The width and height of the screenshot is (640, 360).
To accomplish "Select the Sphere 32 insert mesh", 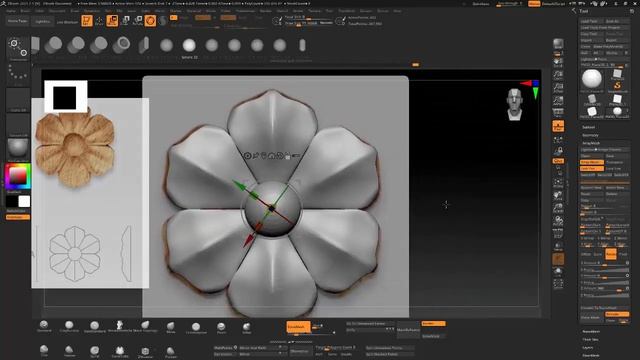I will click(x=189, y=46).
